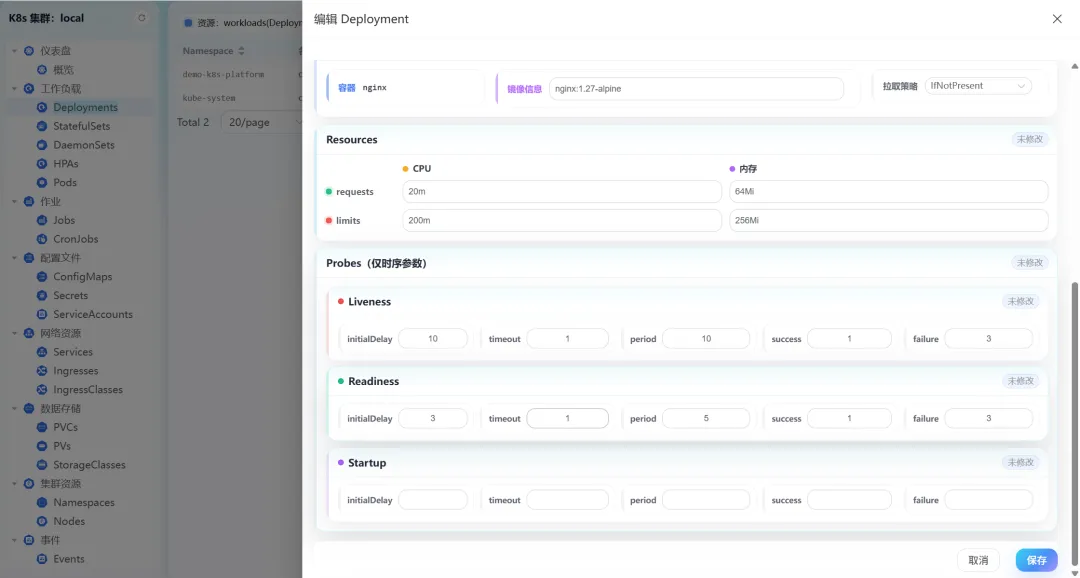
Task: Sort the table by Namespace column arrows
Action: pyautogui.click(x=241, y=51)
